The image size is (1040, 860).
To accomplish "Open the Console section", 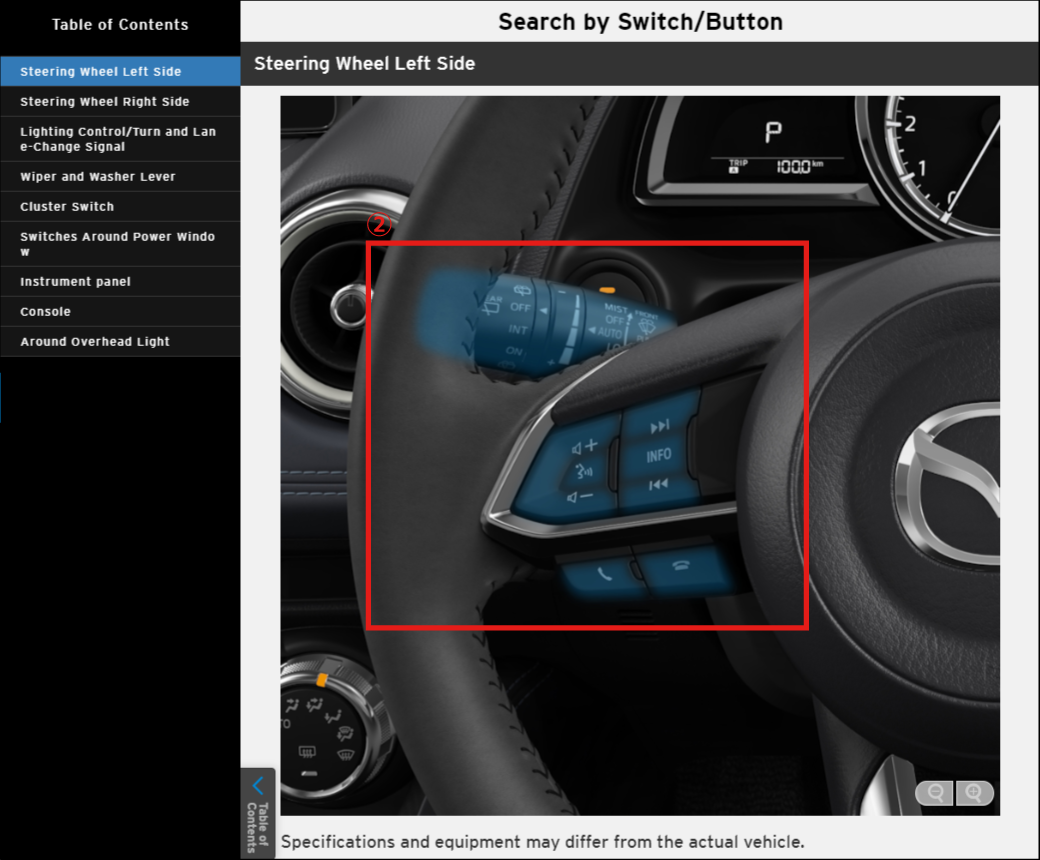I will 46,311.
